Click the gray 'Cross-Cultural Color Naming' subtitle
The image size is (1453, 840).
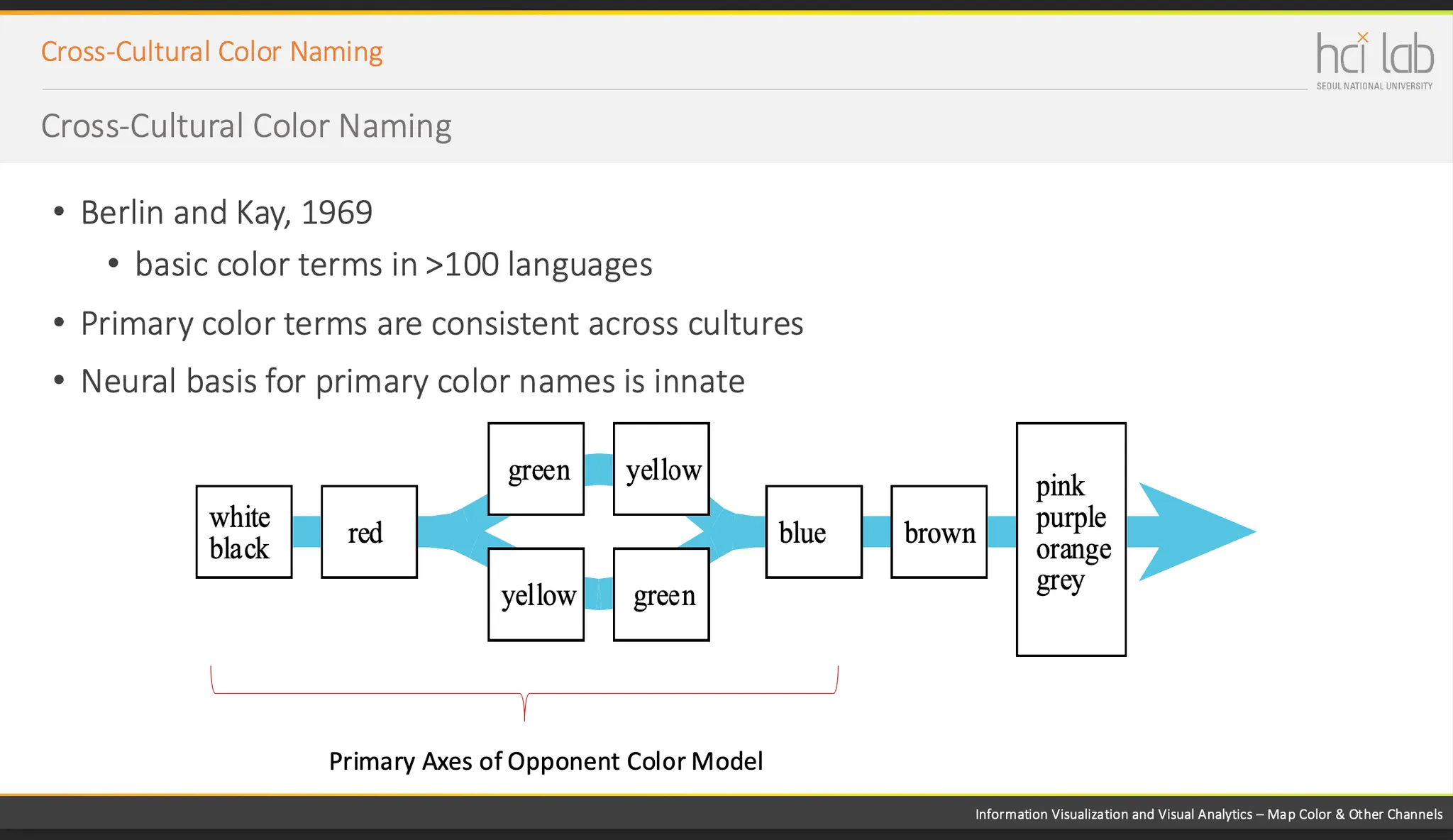click(x=246, y=126)
